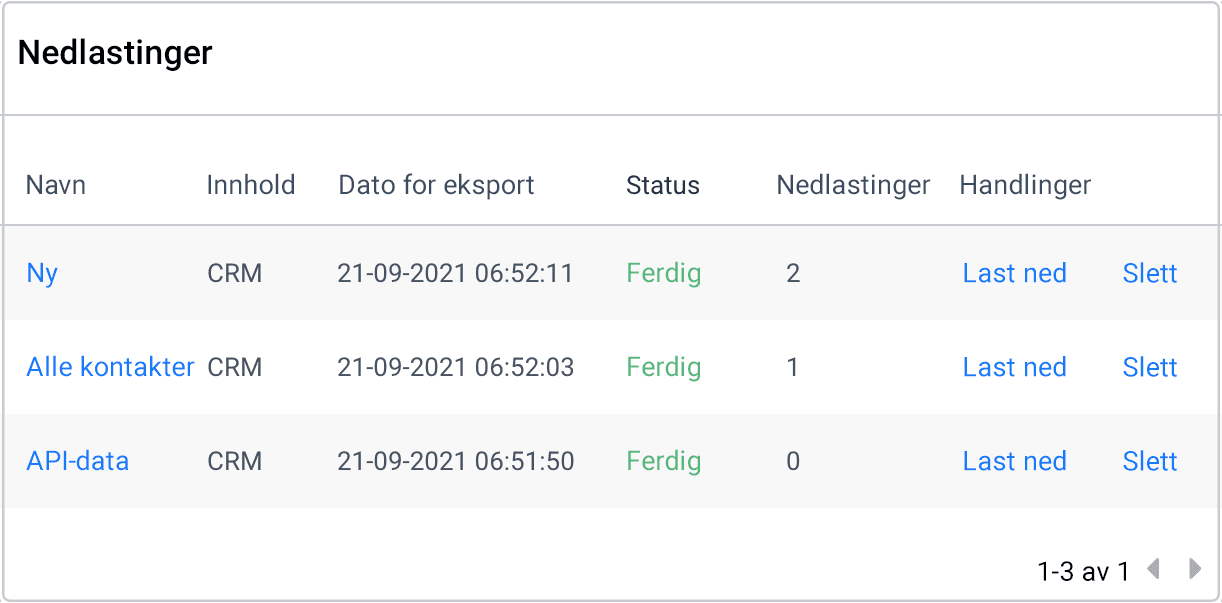1222x603 pixels.
Task: Download the API-data export
Action: tap(1014, 461)
